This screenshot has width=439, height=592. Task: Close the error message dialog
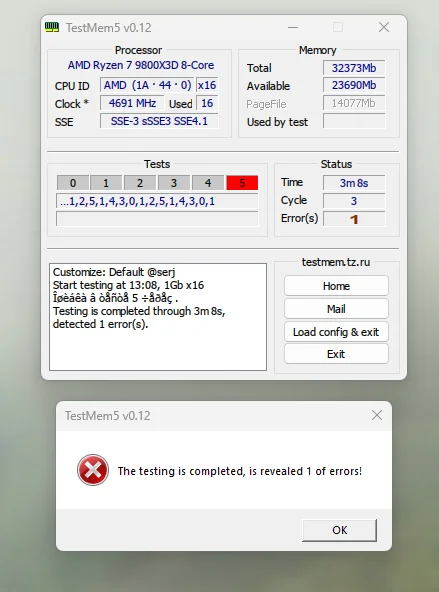pyautogui.click(x=377, y=415)
